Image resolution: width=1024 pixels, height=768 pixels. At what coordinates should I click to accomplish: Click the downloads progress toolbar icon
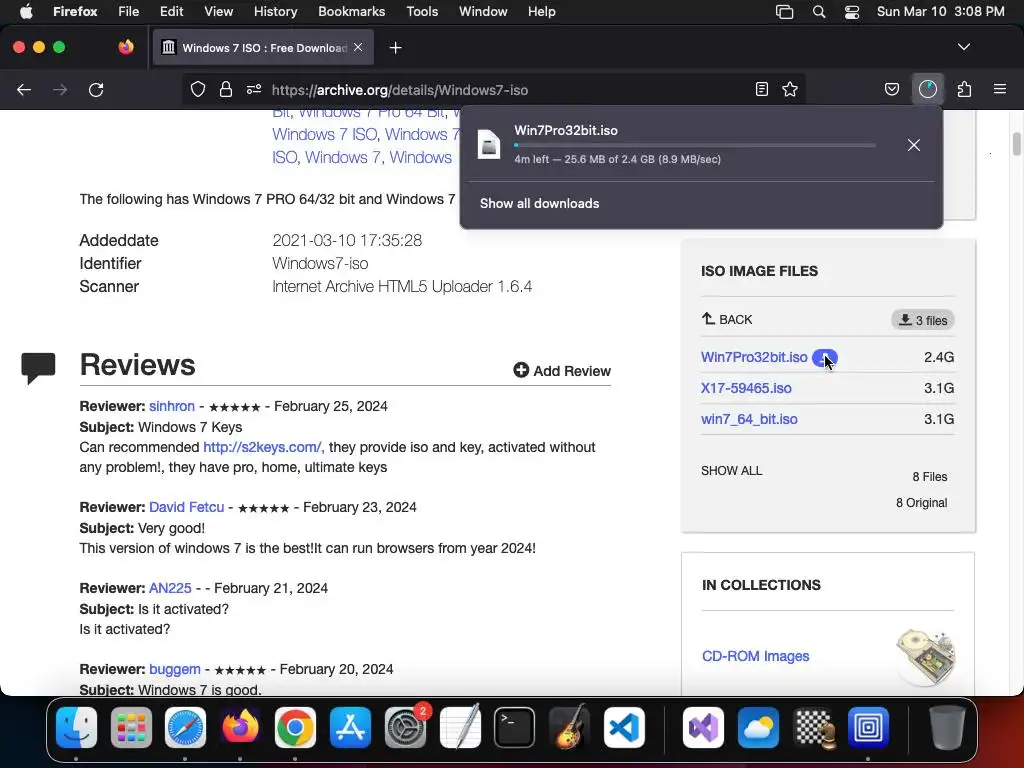point(928,89)
